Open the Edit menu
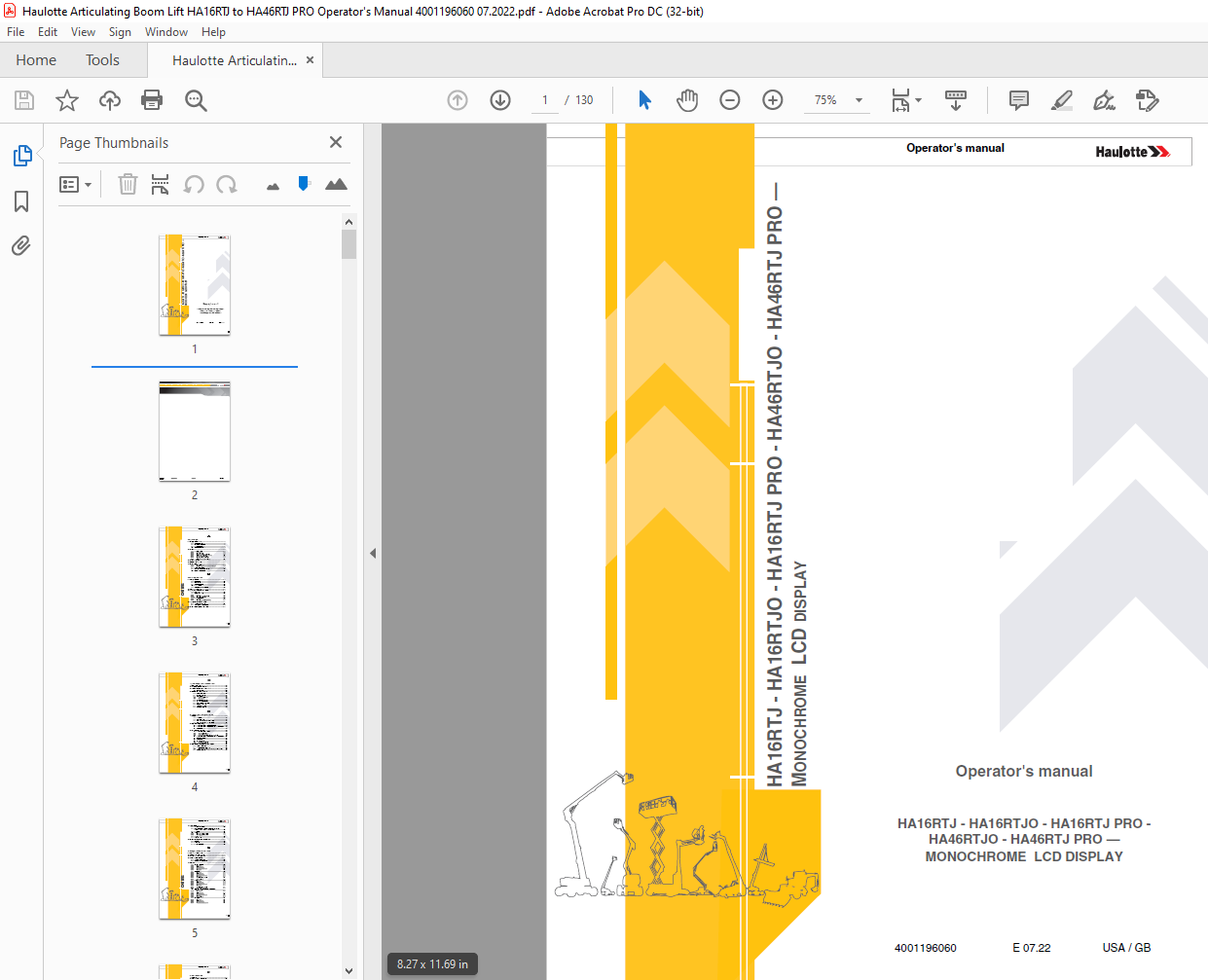The image size is (1208, 980). [x=48, y=32]
